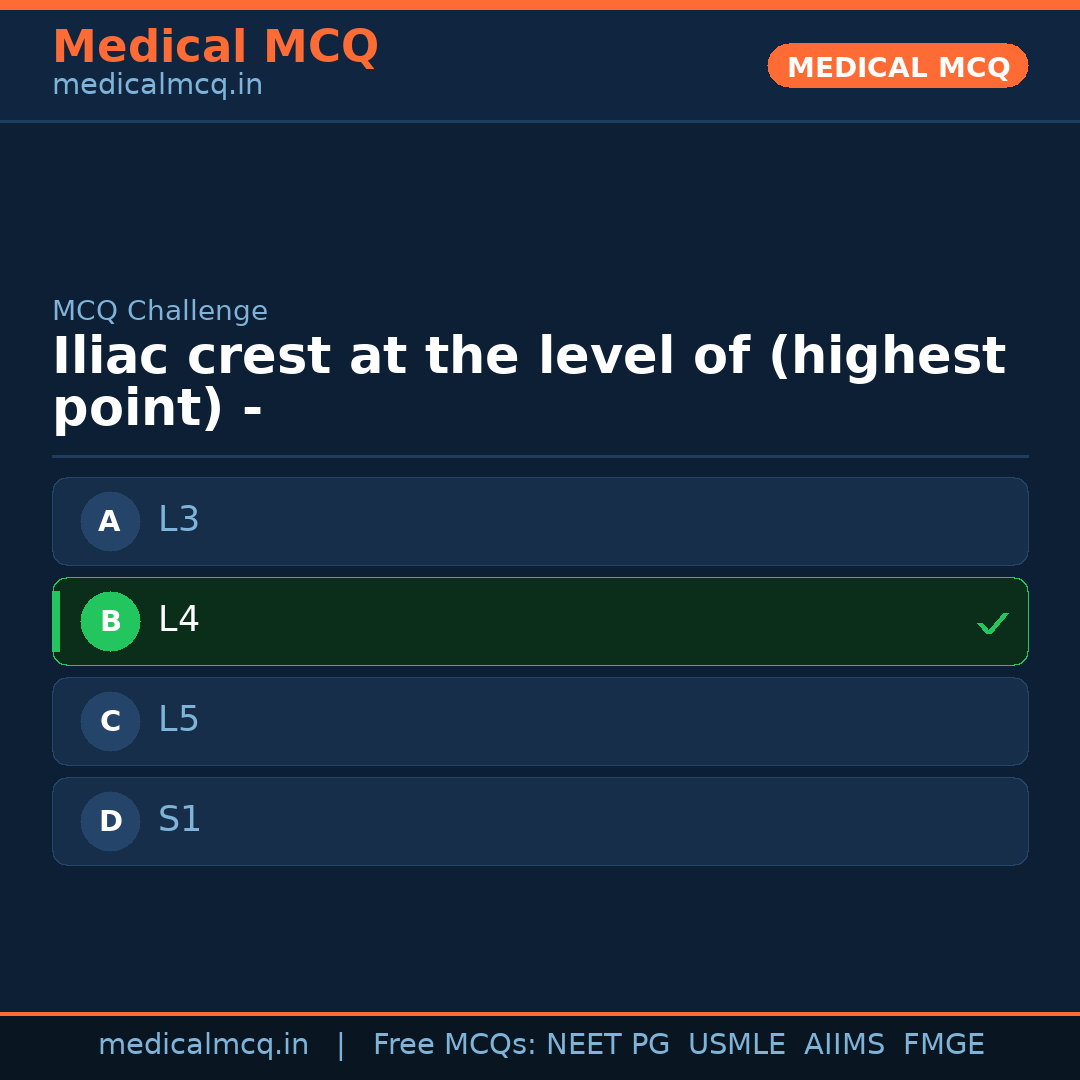Screen dimensions: 1080x1080
Task: Click the option D circle badge
Action: pyautogui.click(x=110, y=821)
